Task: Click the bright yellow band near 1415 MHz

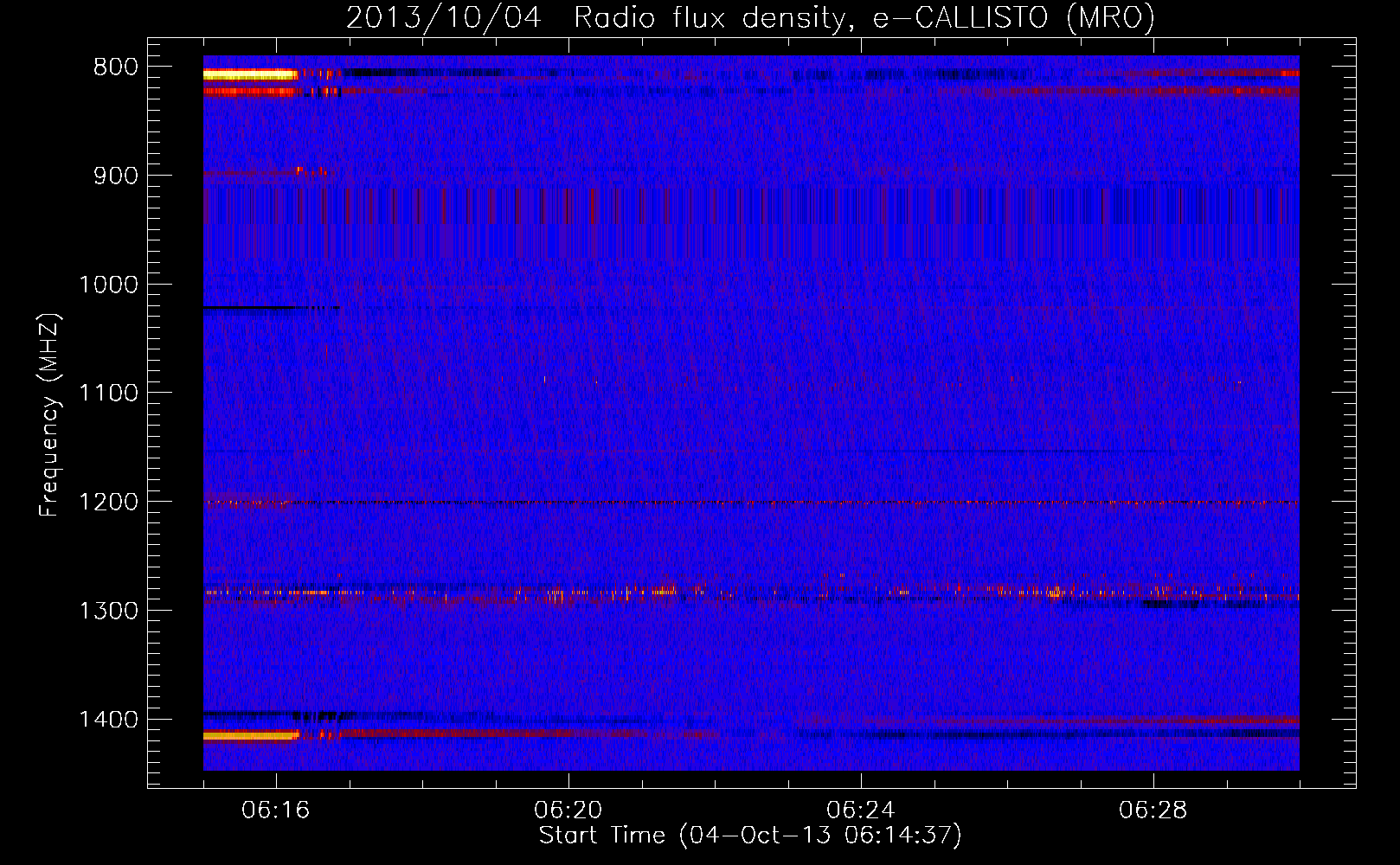Action: [x=251, y=735]
